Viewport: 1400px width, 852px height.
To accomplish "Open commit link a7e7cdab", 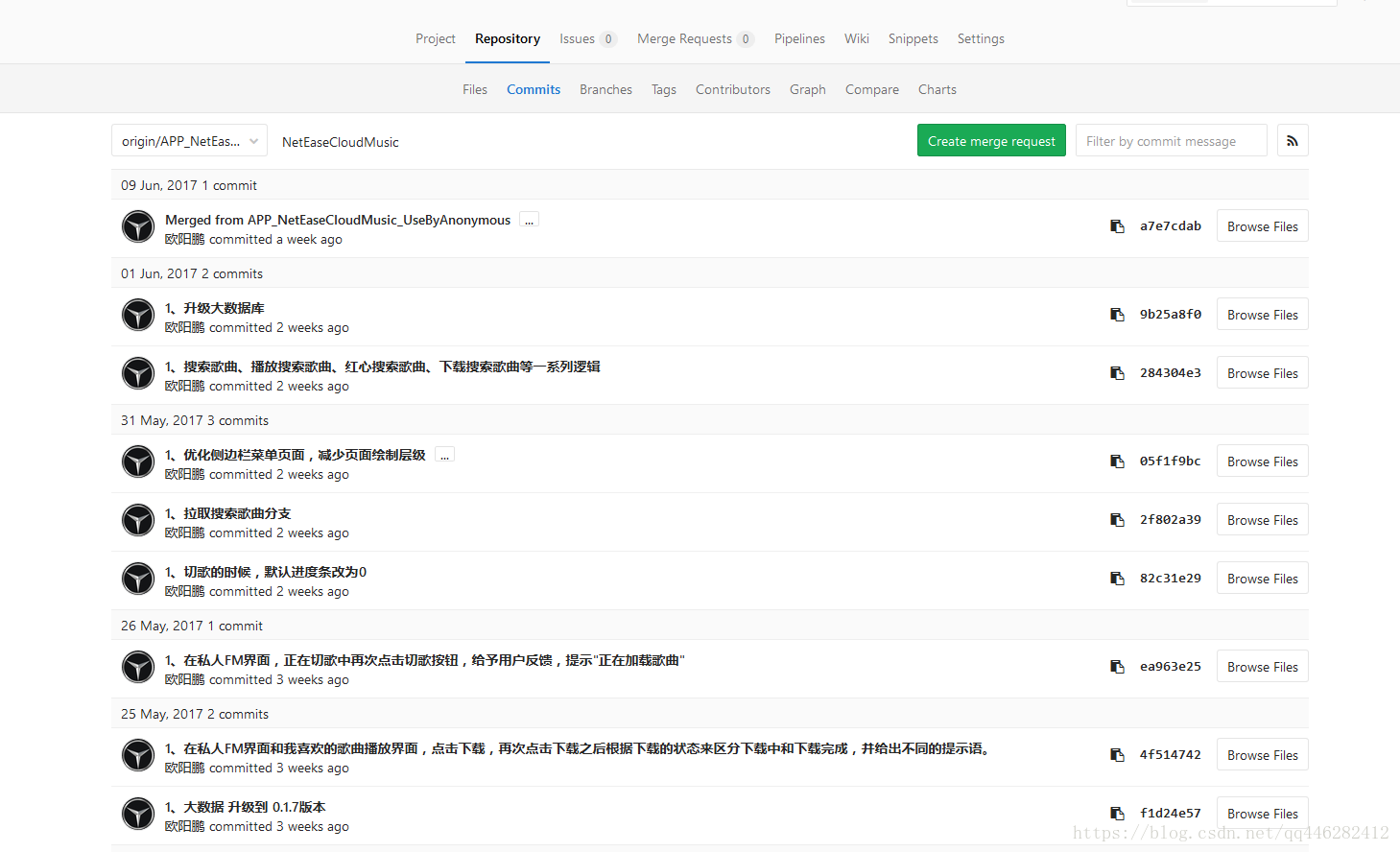I will 1170,226.
